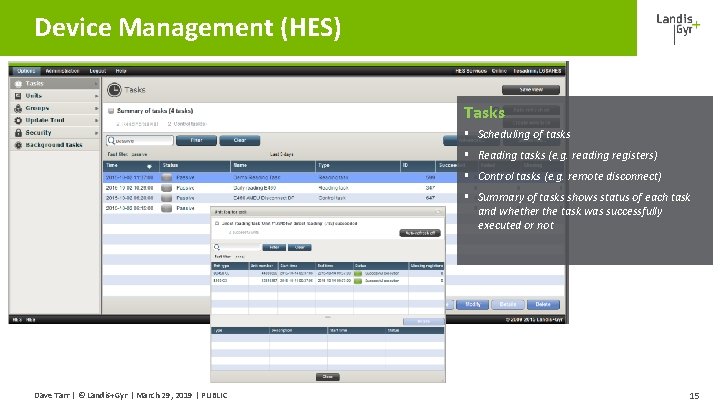Click the Background tasks cog icon
Viewport: 720px width, 405px height.
pyautogui.click(x=18, y=145)
